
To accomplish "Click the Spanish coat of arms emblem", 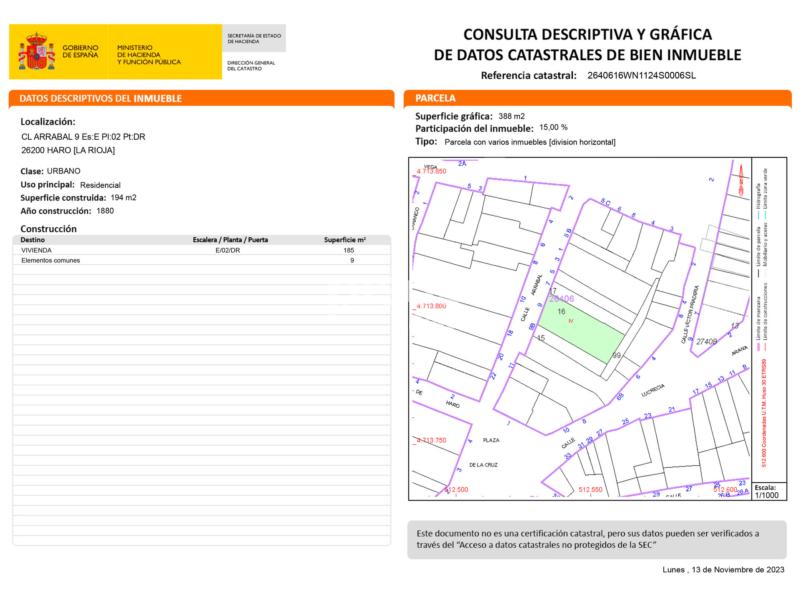I will coord(36,54).
